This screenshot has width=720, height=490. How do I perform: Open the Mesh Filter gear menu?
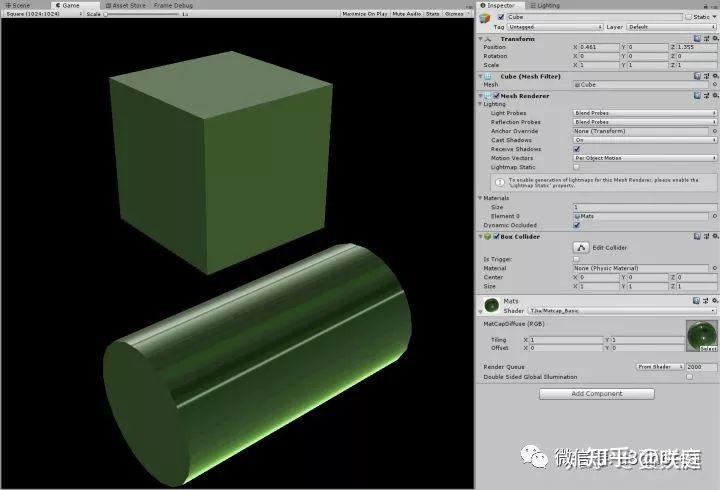715,76
